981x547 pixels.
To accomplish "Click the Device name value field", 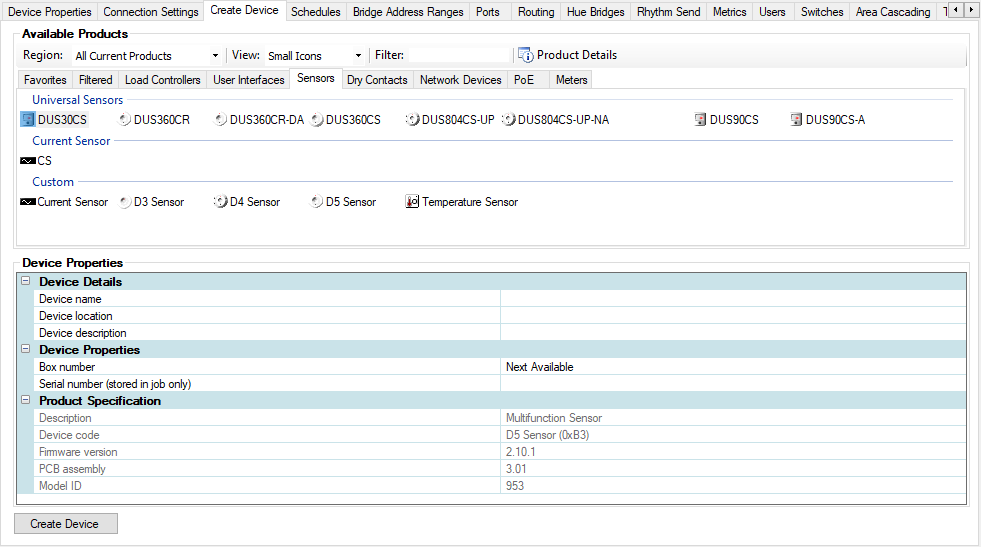I will pyautogui.click(x=733, y=299).
